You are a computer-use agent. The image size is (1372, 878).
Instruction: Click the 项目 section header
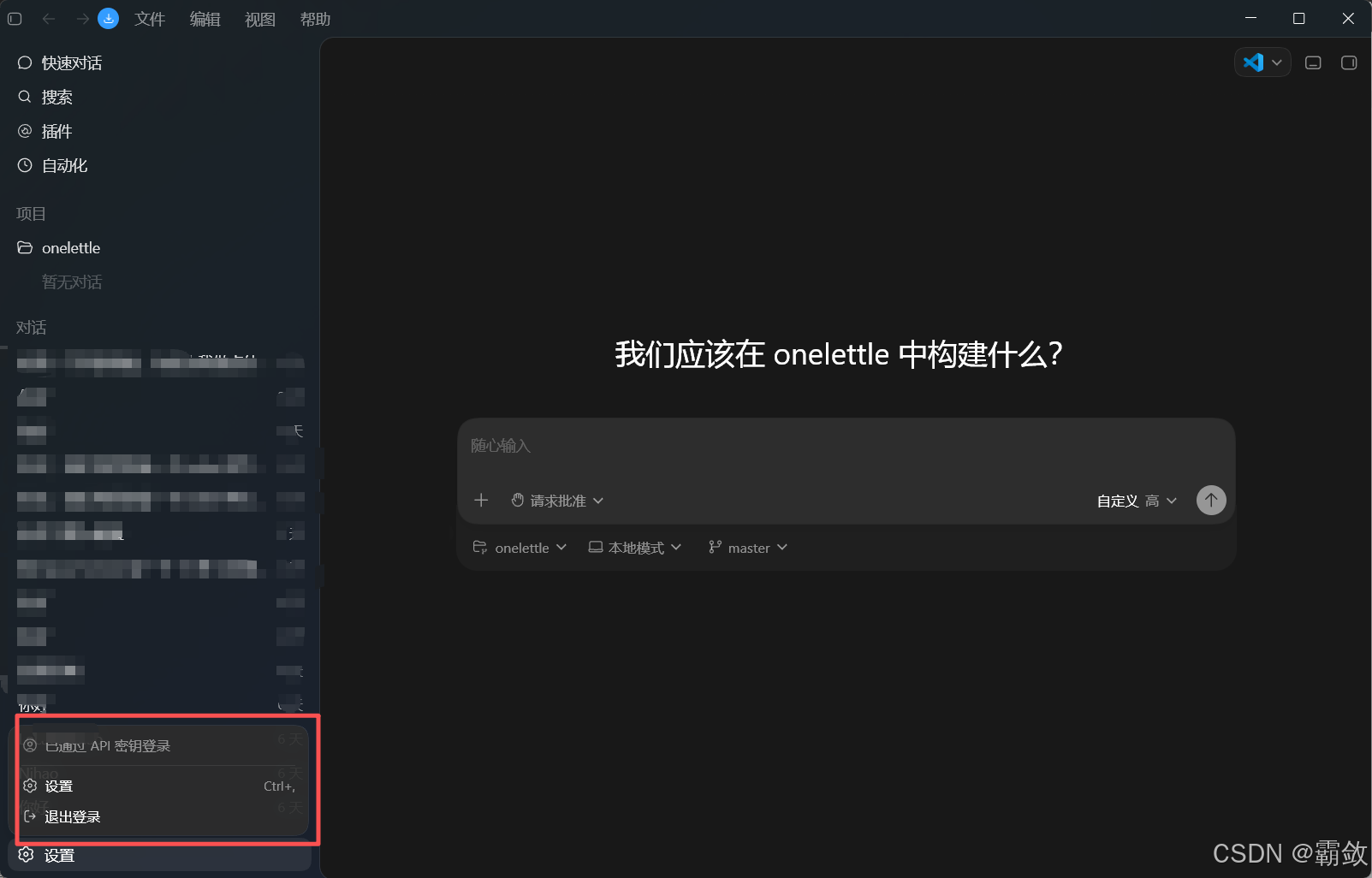[31, 214]
